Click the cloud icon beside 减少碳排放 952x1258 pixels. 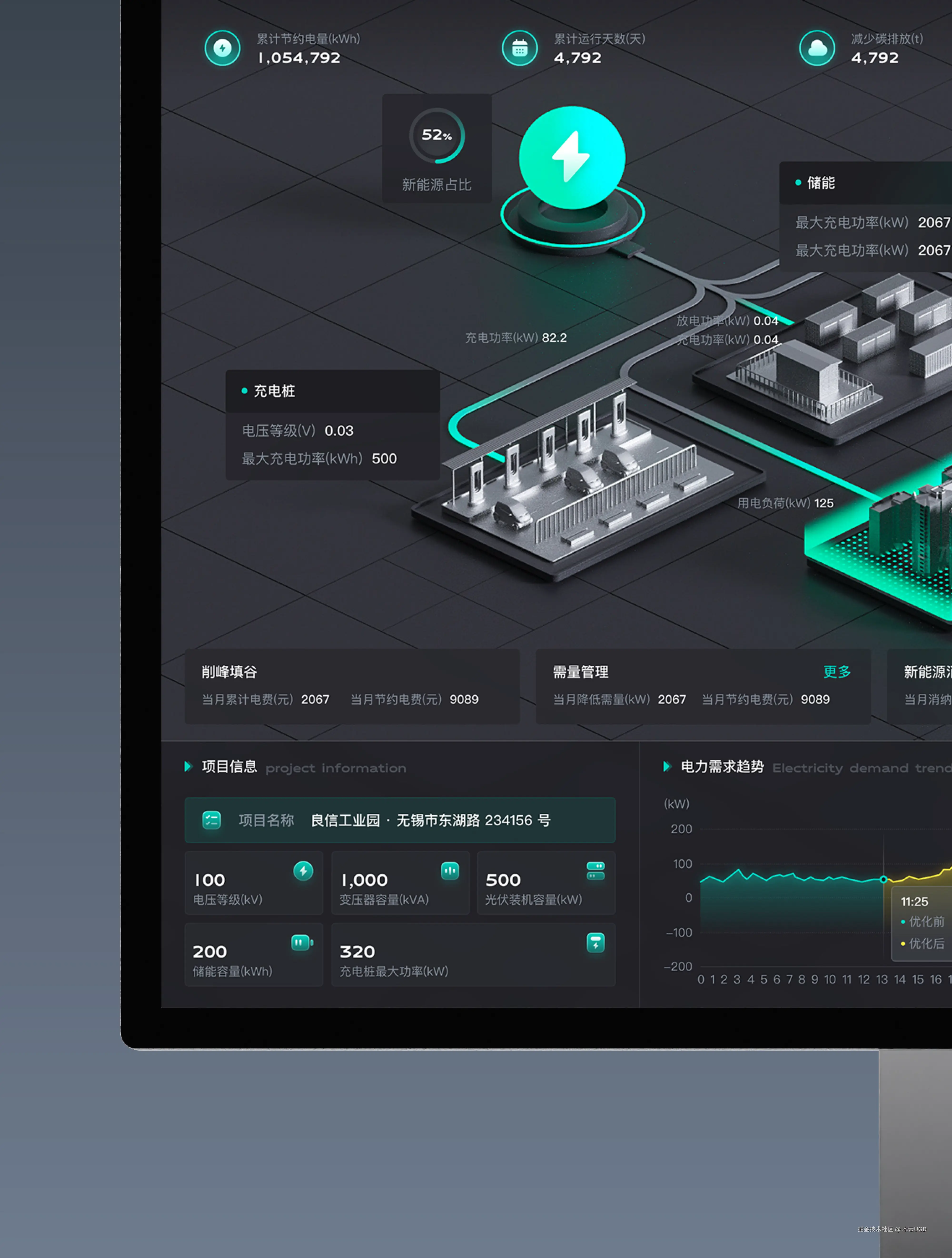point(817,48)
